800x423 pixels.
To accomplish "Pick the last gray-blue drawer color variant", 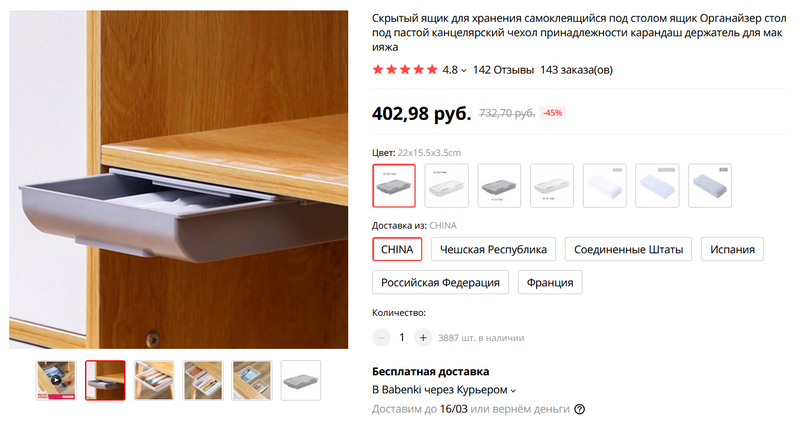I will click(x=710, y=185).
